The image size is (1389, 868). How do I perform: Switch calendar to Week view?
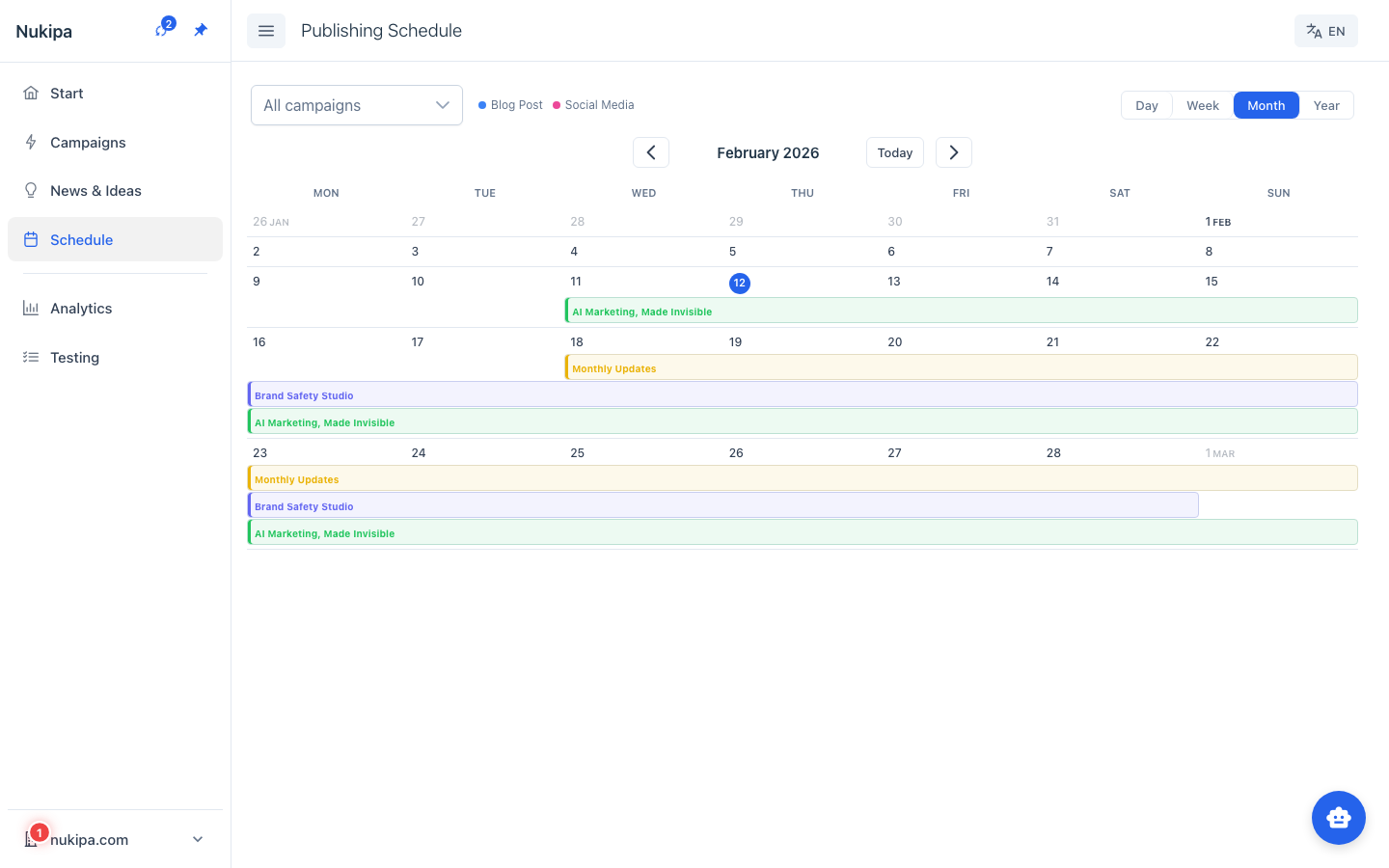click(1202, 105)
